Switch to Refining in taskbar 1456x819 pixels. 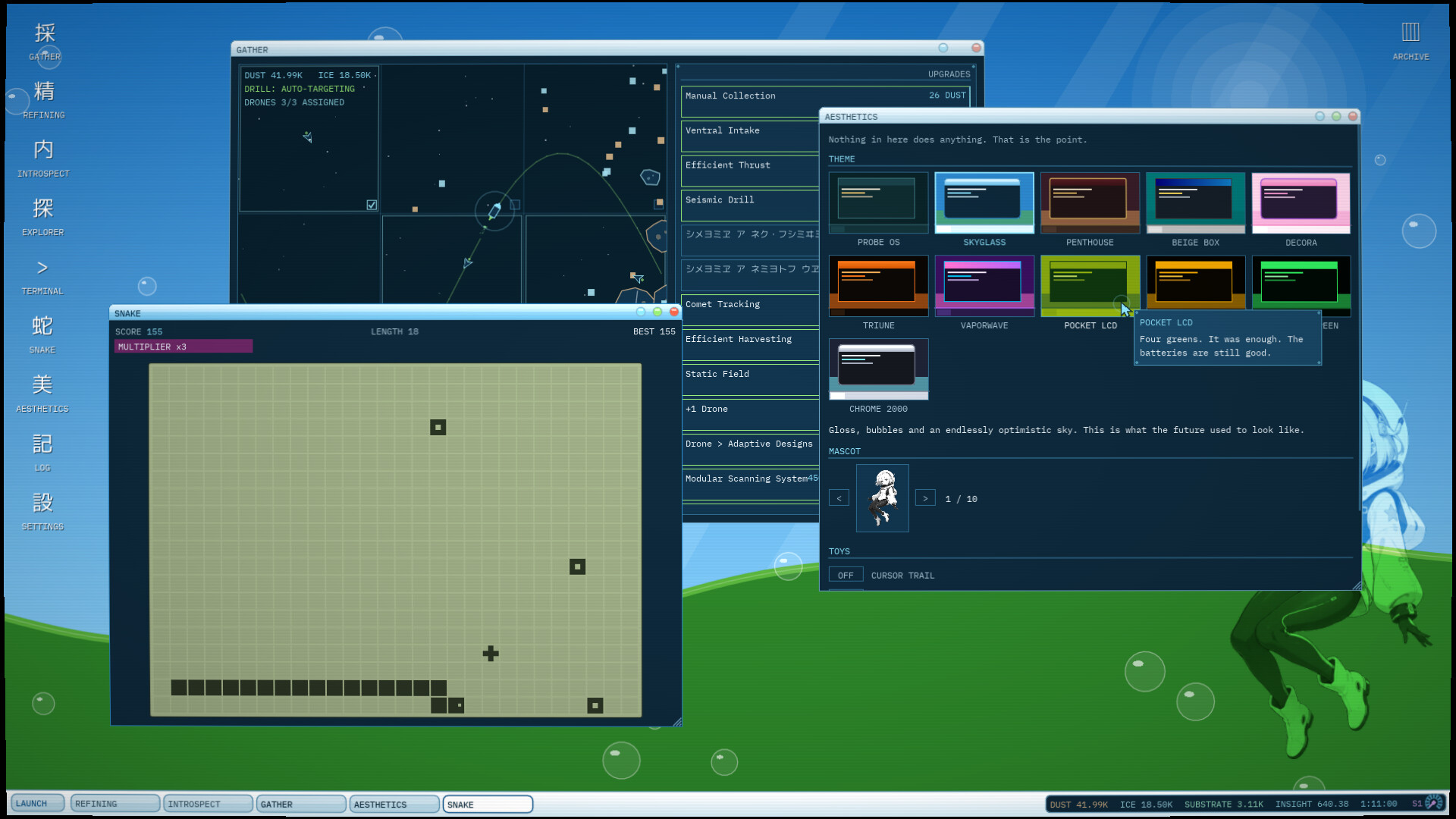pos(115,804)
